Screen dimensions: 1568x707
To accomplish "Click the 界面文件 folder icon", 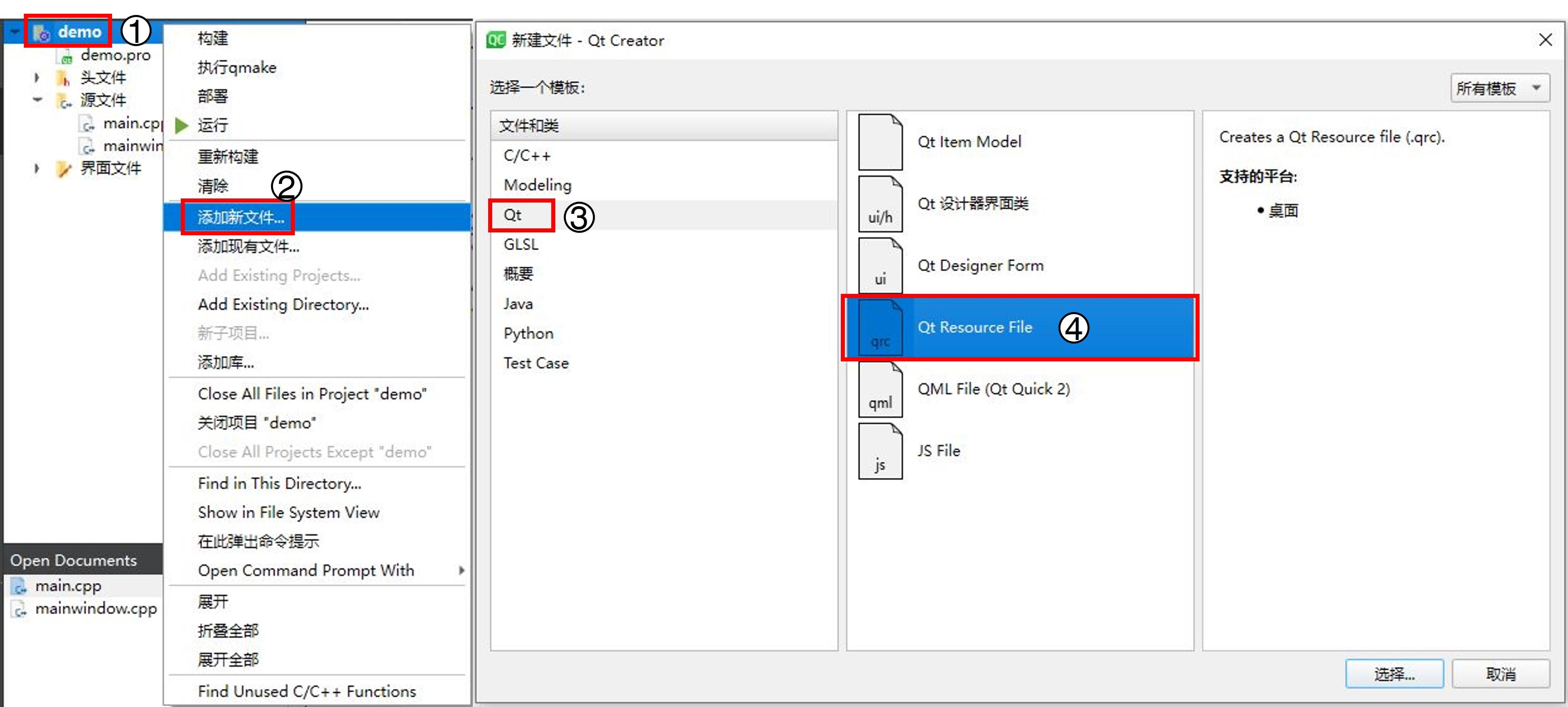I will pyautogui.click(x=63, y=169).
